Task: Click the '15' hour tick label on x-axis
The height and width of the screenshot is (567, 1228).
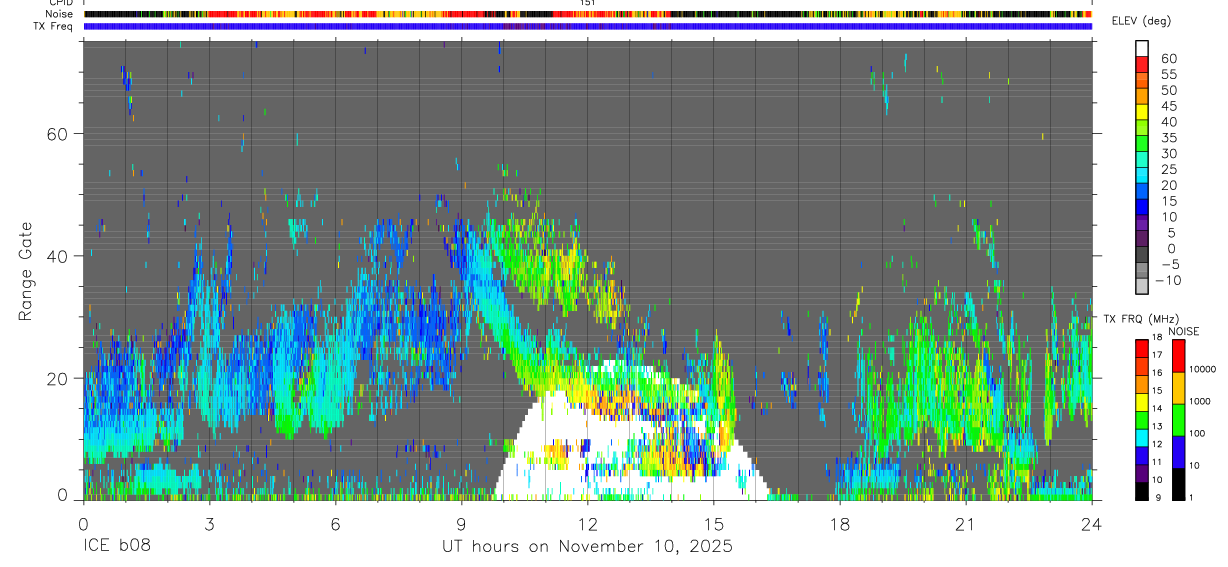Action: [714, 523]
